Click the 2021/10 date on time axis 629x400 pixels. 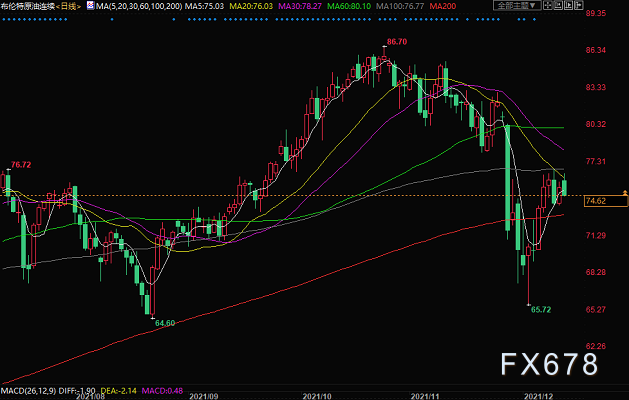tap(317, 396)
